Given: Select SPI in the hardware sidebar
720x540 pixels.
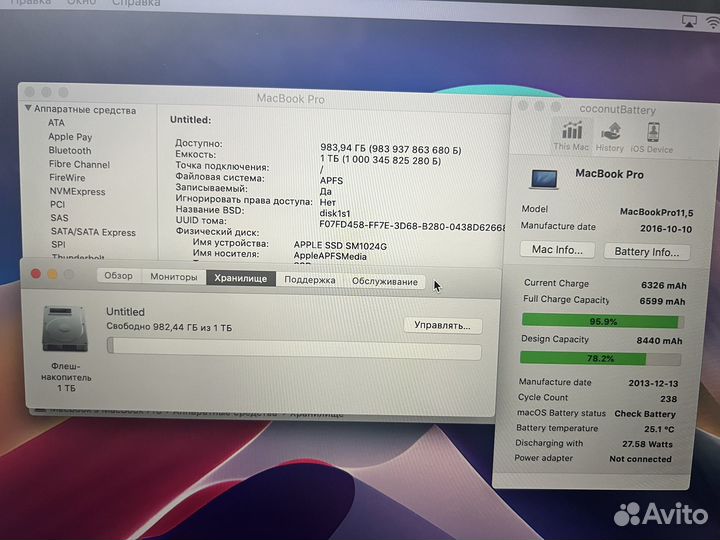Looking at the screenshot, I should click(58, 244).
